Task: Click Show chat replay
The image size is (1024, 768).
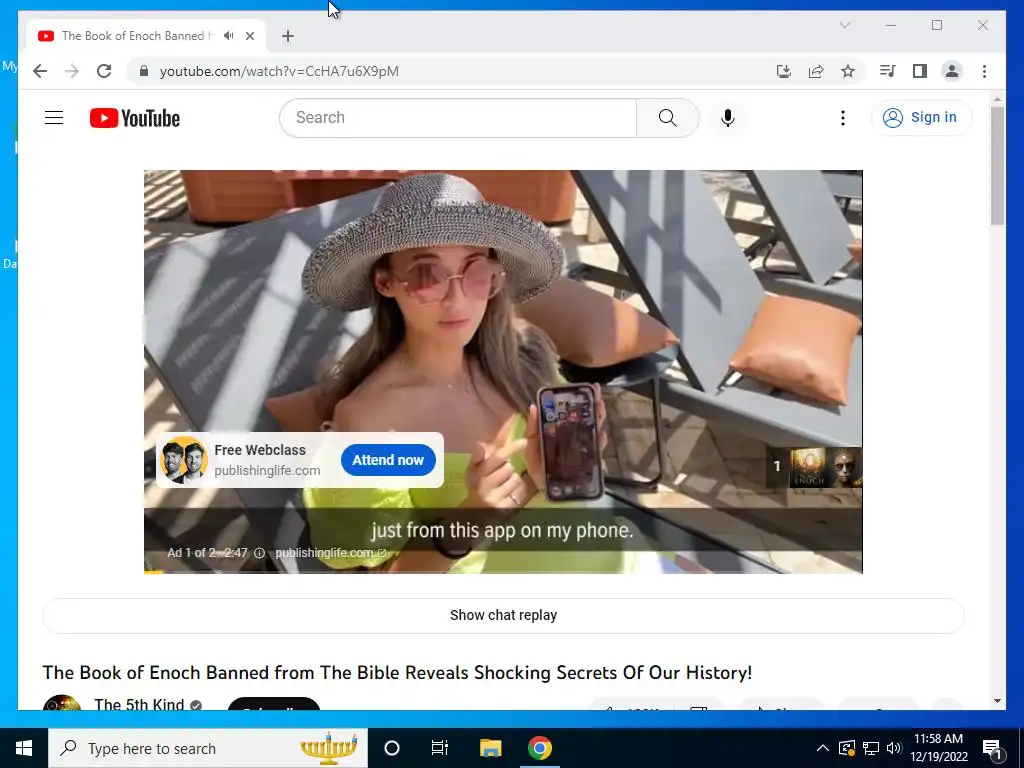Action: pos(503,615)
